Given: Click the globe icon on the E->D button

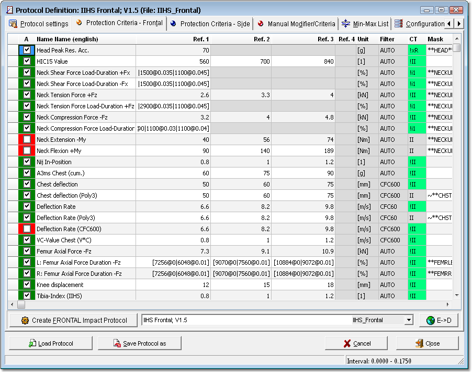Looking at the screenshot, I should 431,320.
